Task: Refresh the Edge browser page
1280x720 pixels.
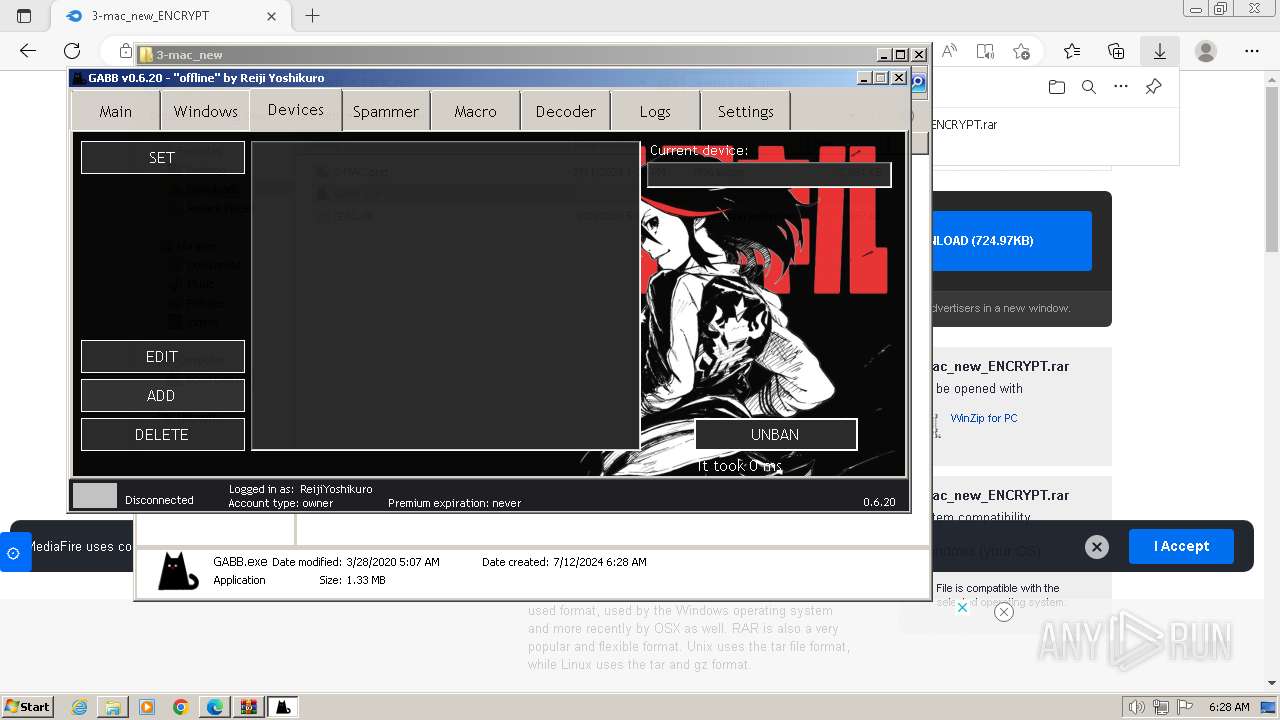Action: click(x=72, y=51)
